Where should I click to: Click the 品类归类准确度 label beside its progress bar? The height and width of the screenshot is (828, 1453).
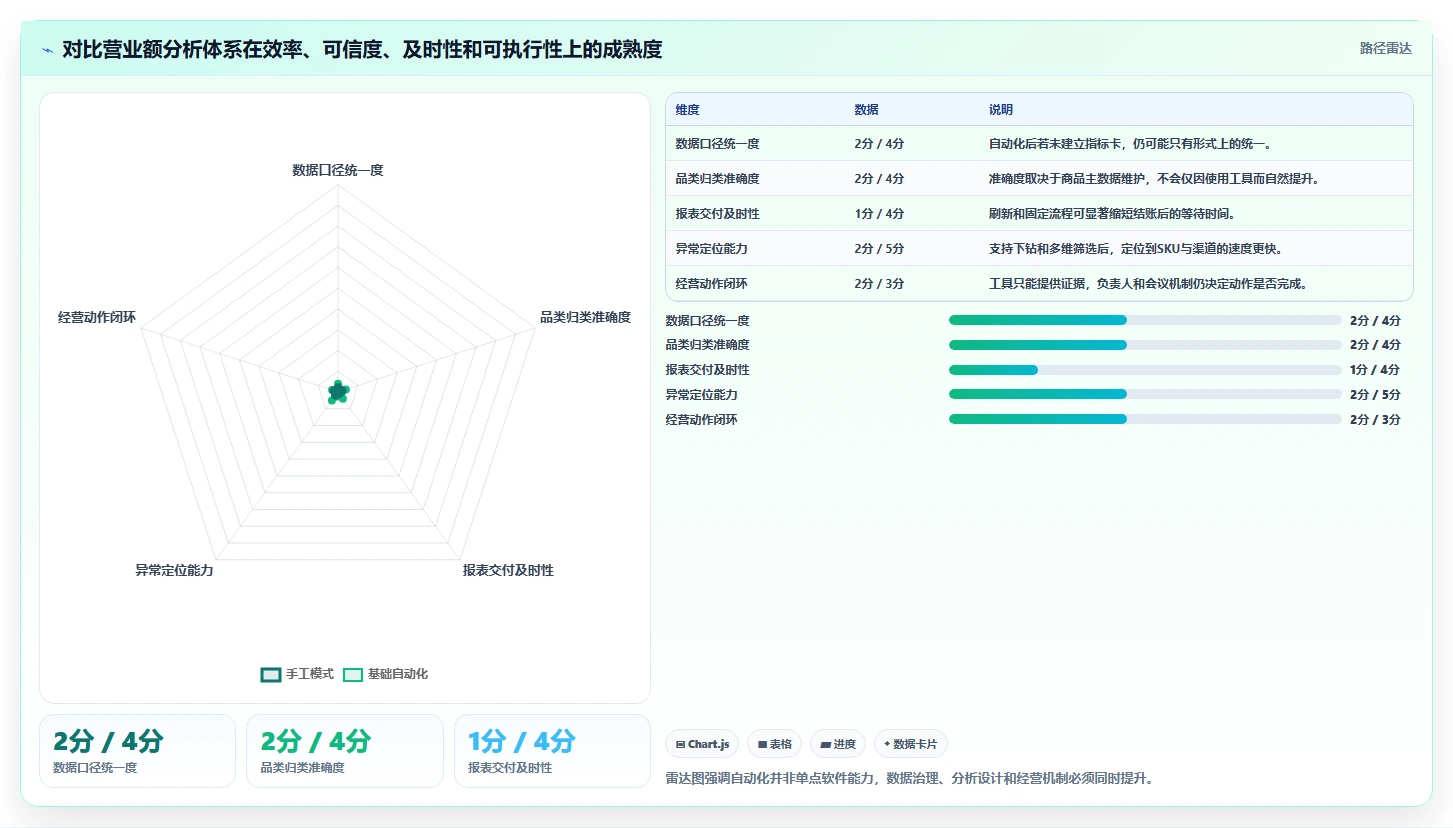point(707,345)
